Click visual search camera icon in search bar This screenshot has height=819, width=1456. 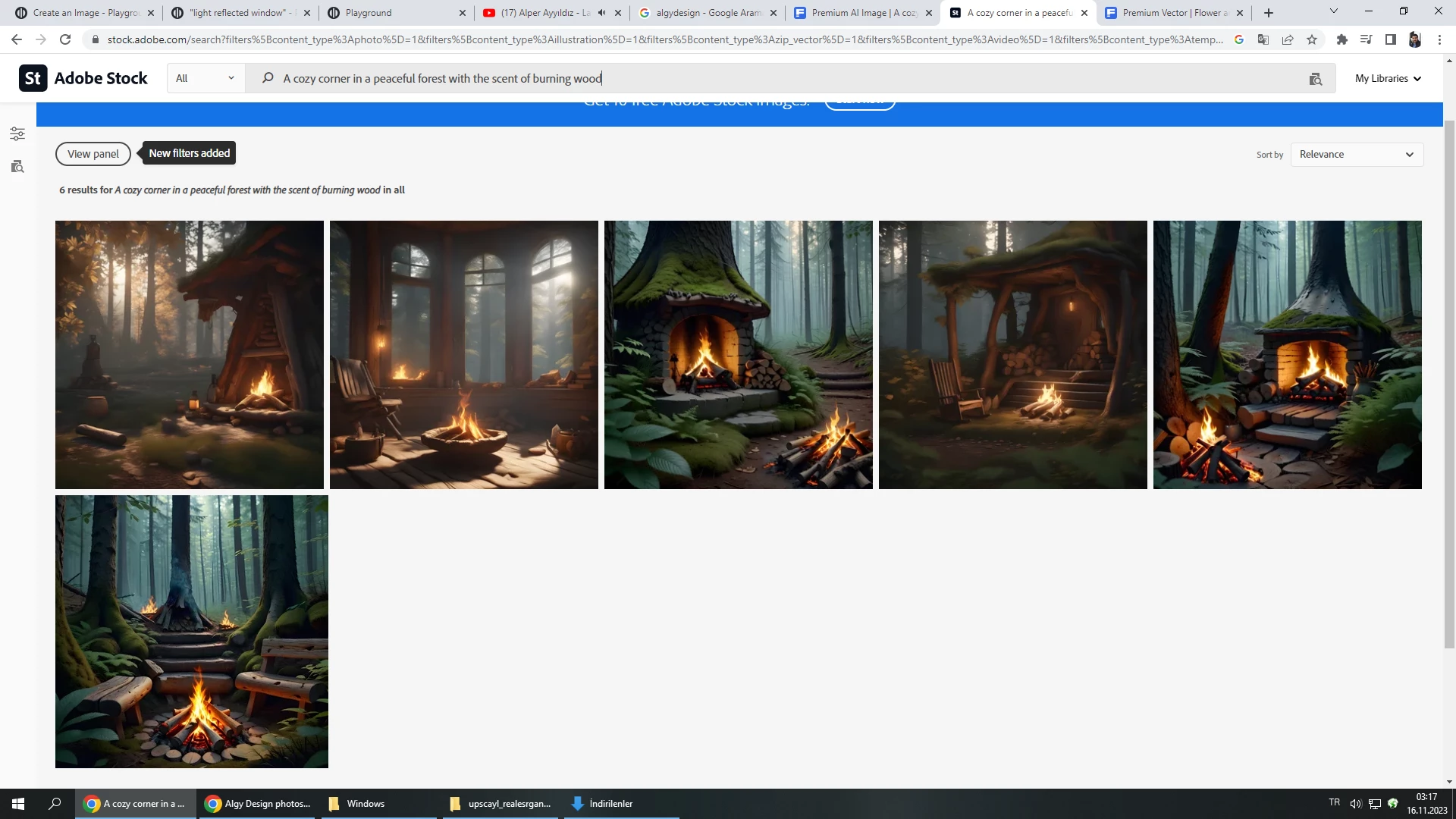pyautogui.click(x=1316, y=79)
